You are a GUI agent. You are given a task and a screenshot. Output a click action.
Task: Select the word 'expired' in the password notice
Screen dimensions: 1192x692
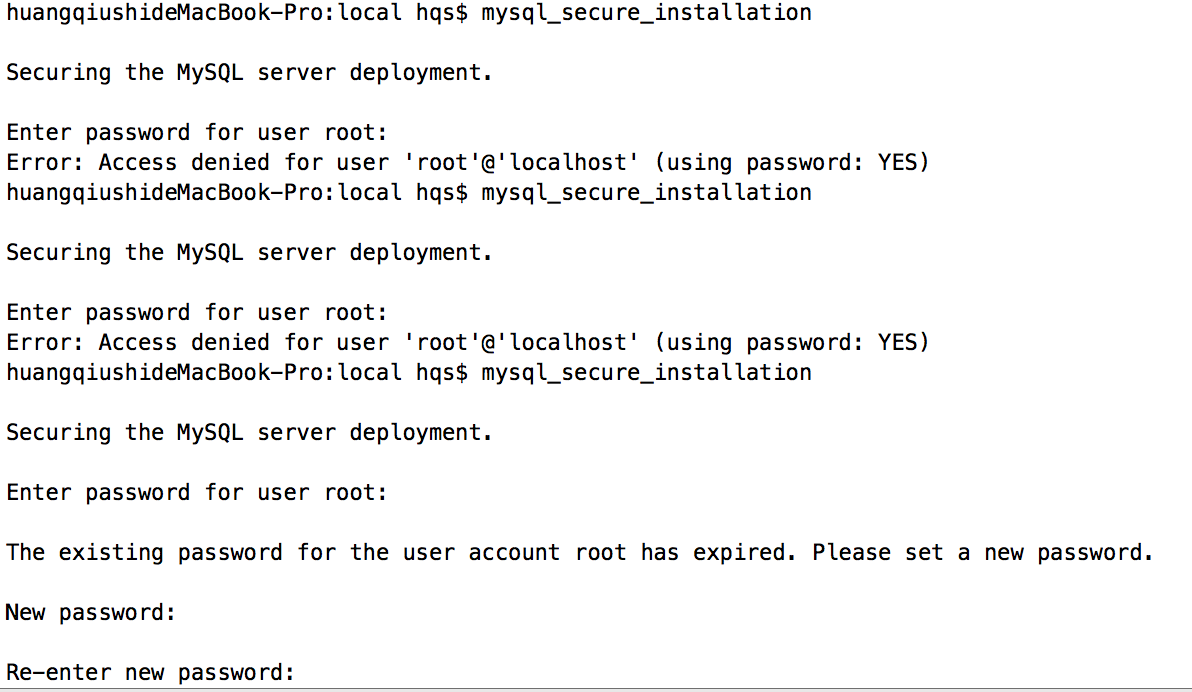[740, 553]
